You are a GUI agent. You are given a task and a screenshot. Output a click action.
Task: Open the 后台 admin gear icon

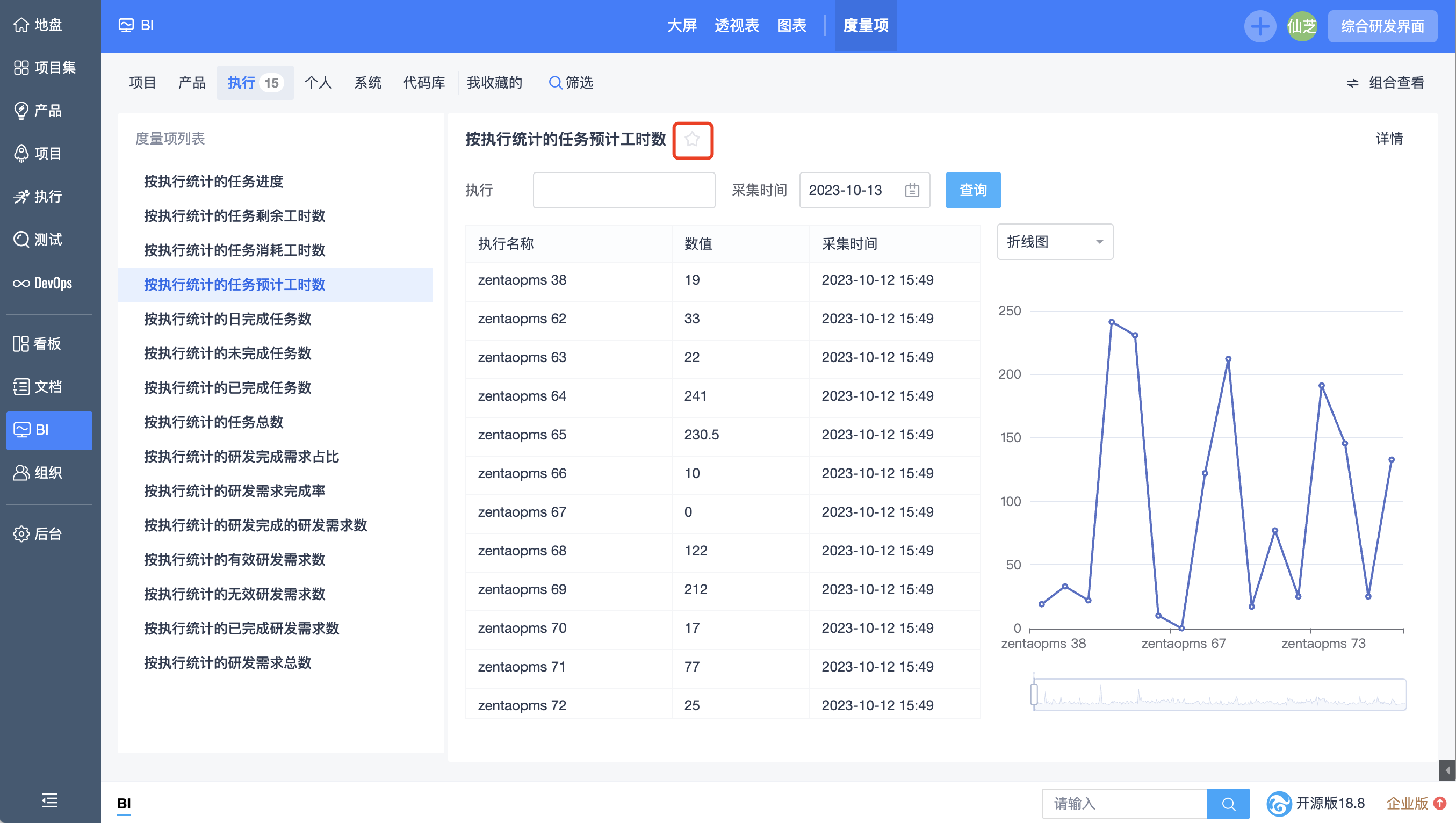click(21, 533)
